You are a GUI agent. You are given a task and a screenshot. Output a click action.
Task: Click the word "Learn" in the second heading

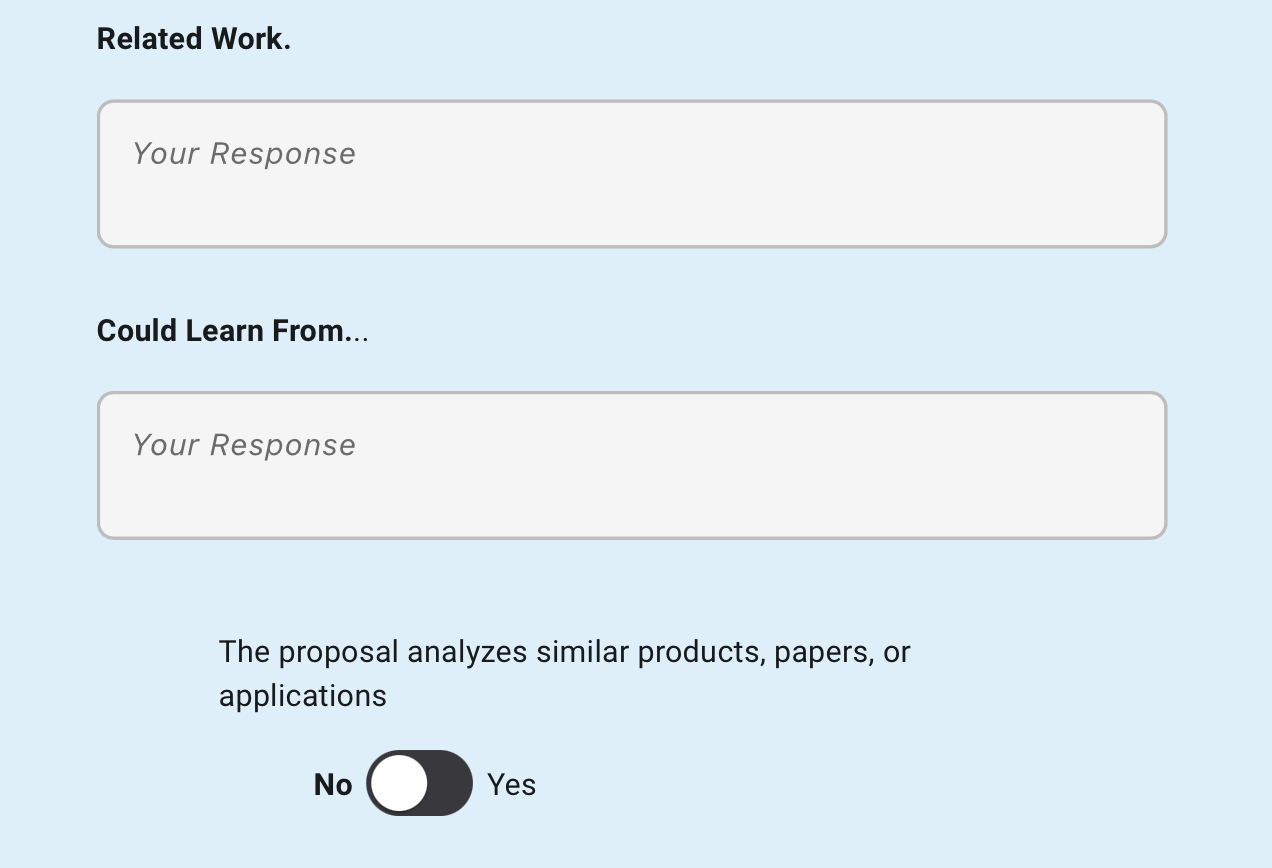tap(231, 331)
